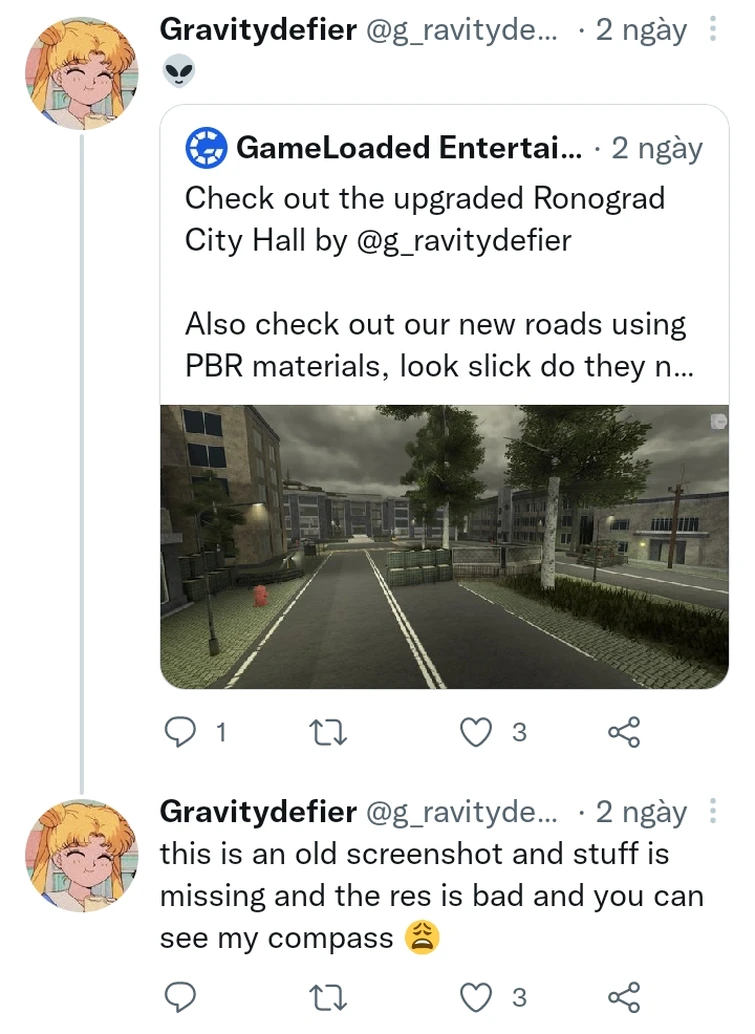
Task: Click Gravitydefier name on second tweet
Action: 257,811
